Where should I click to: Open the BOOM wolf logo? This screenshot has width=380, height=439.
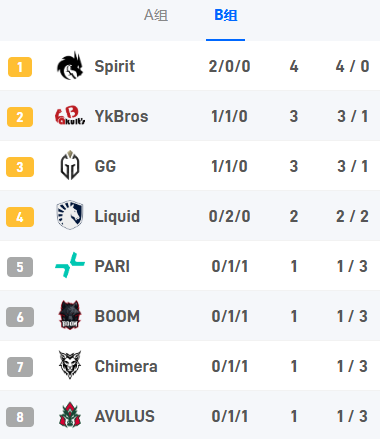coord(70,315)
